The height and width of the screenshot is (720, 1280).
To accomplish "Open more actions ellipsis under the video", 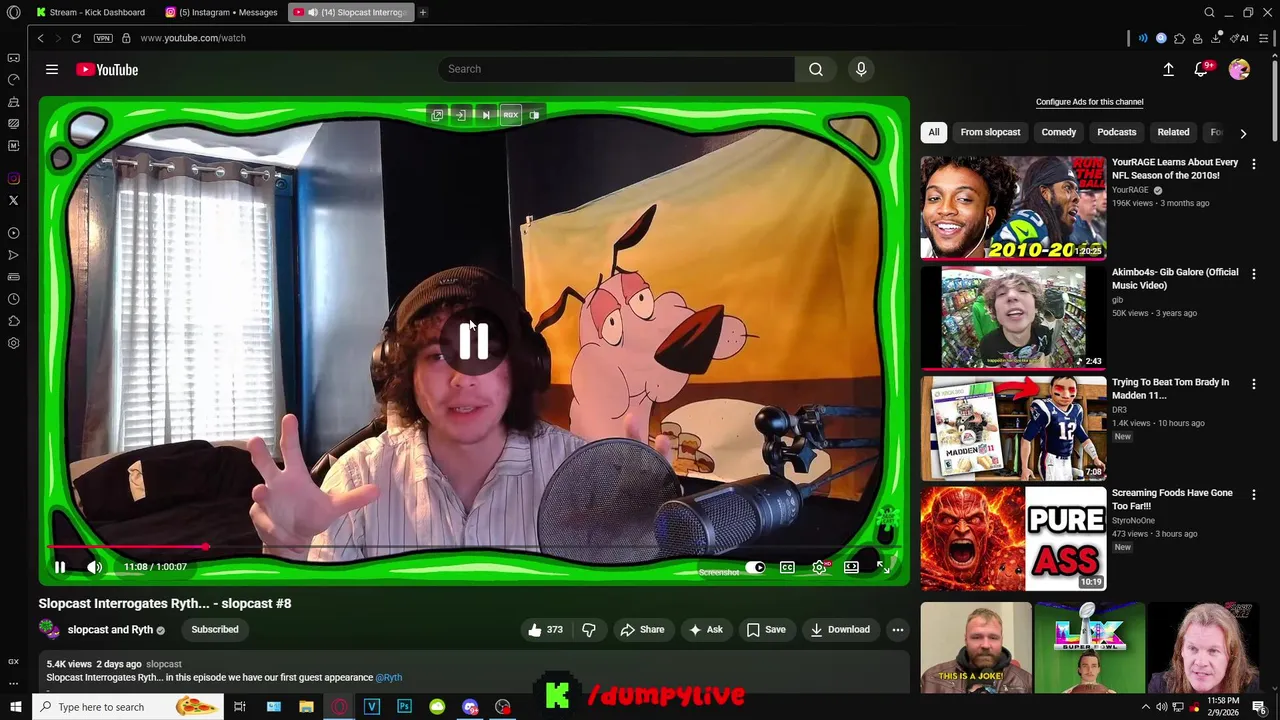I will point(898,629).
